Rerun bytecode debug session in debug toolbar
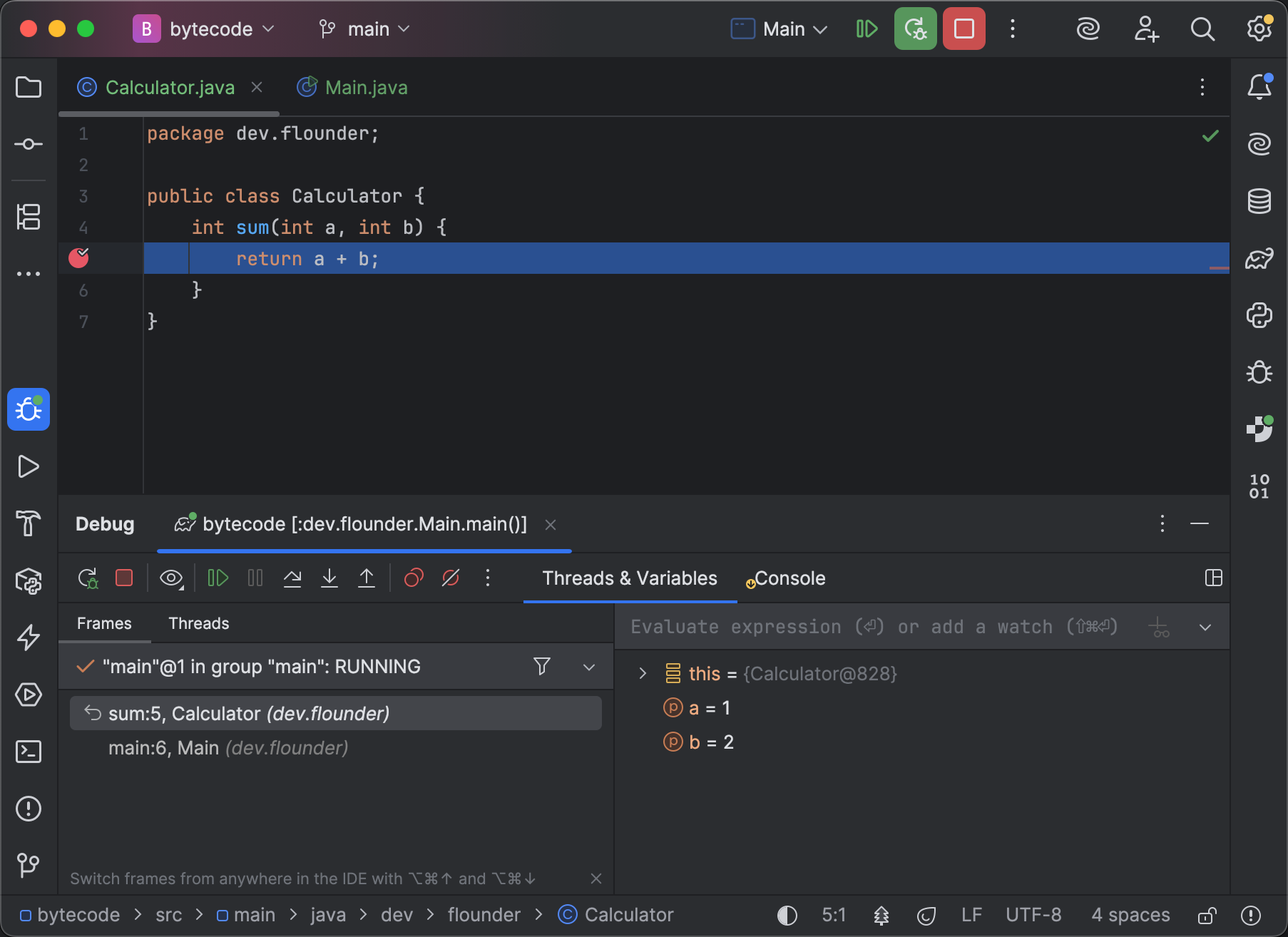 click(x=88, y=578)
